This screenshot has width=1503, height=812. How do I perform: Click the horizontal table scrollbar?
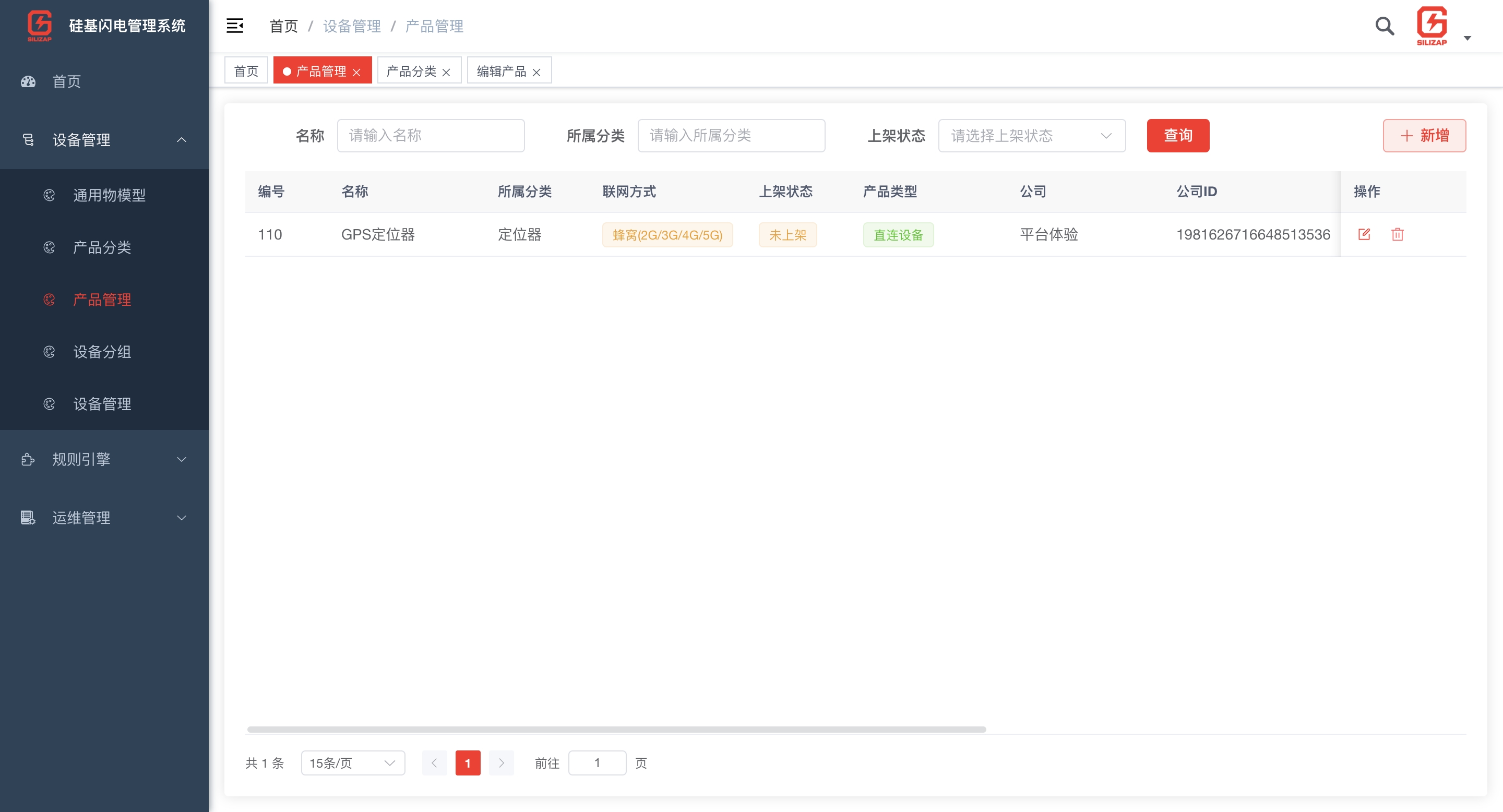point(615,729)
